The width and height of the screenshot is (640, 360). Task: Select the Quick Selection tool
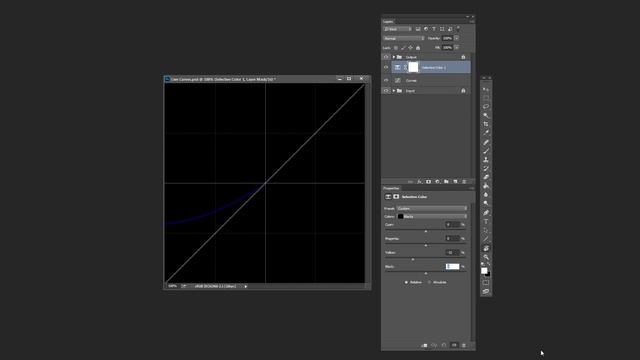pyautogui.click(x=486, y=116)
